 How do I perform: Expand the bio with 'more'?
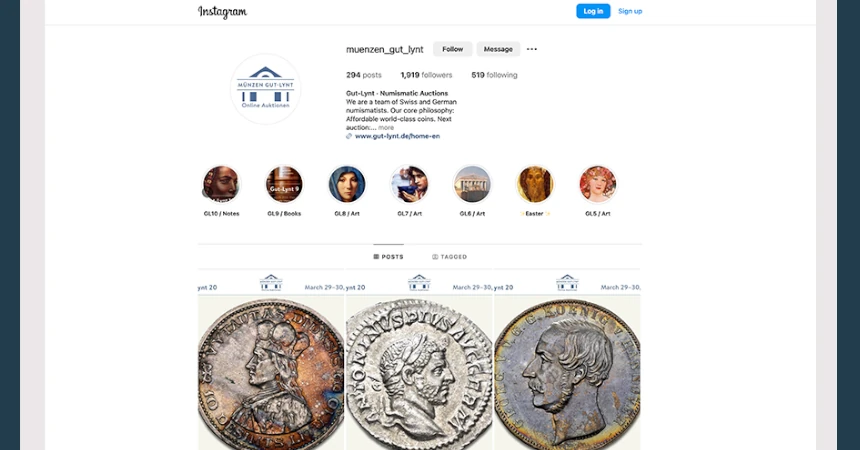pyautogui.click(x=386, y=127)
